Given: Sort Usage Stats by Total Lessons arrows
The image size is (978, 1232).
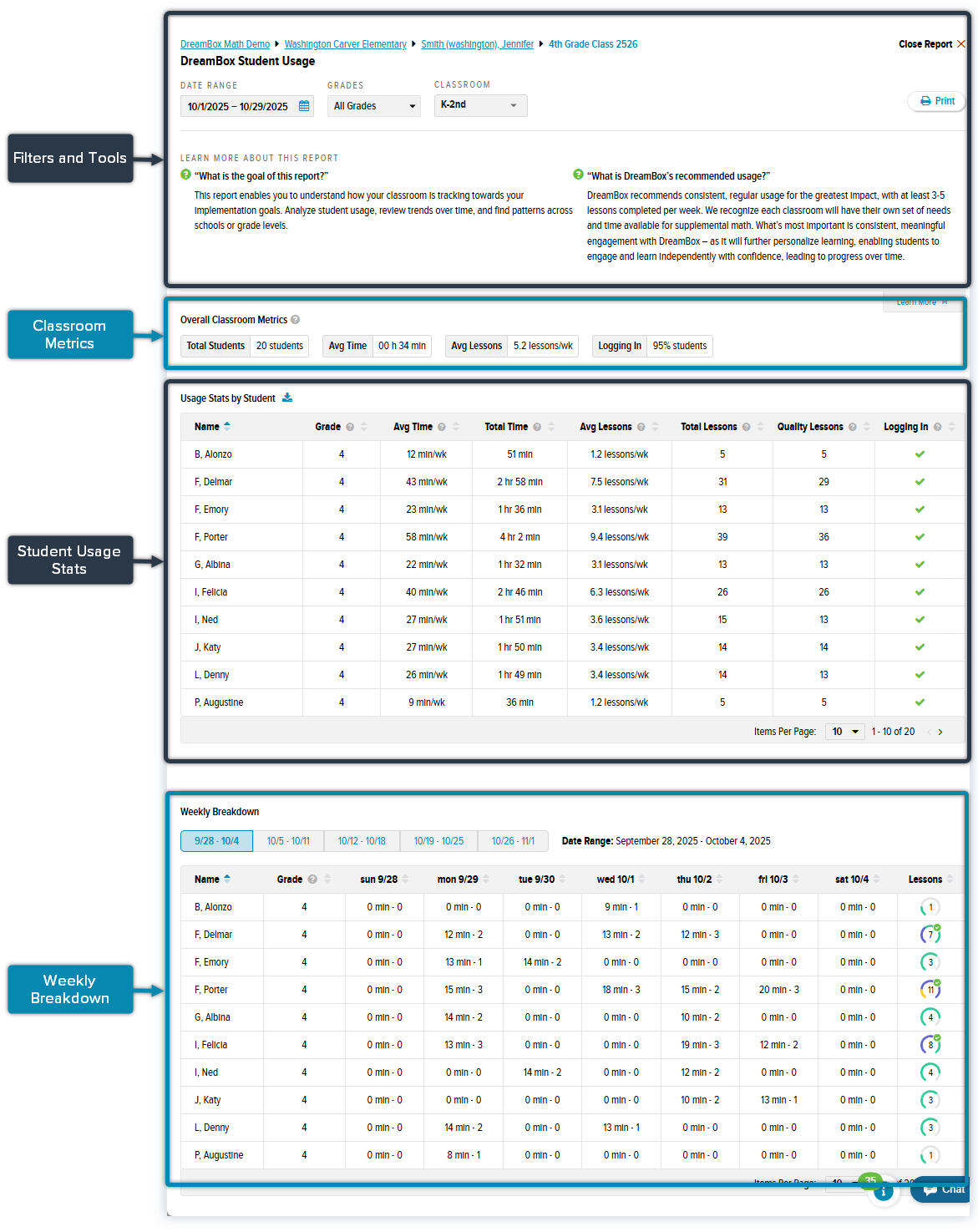Looking at the screenshot, I should point(760,427).
